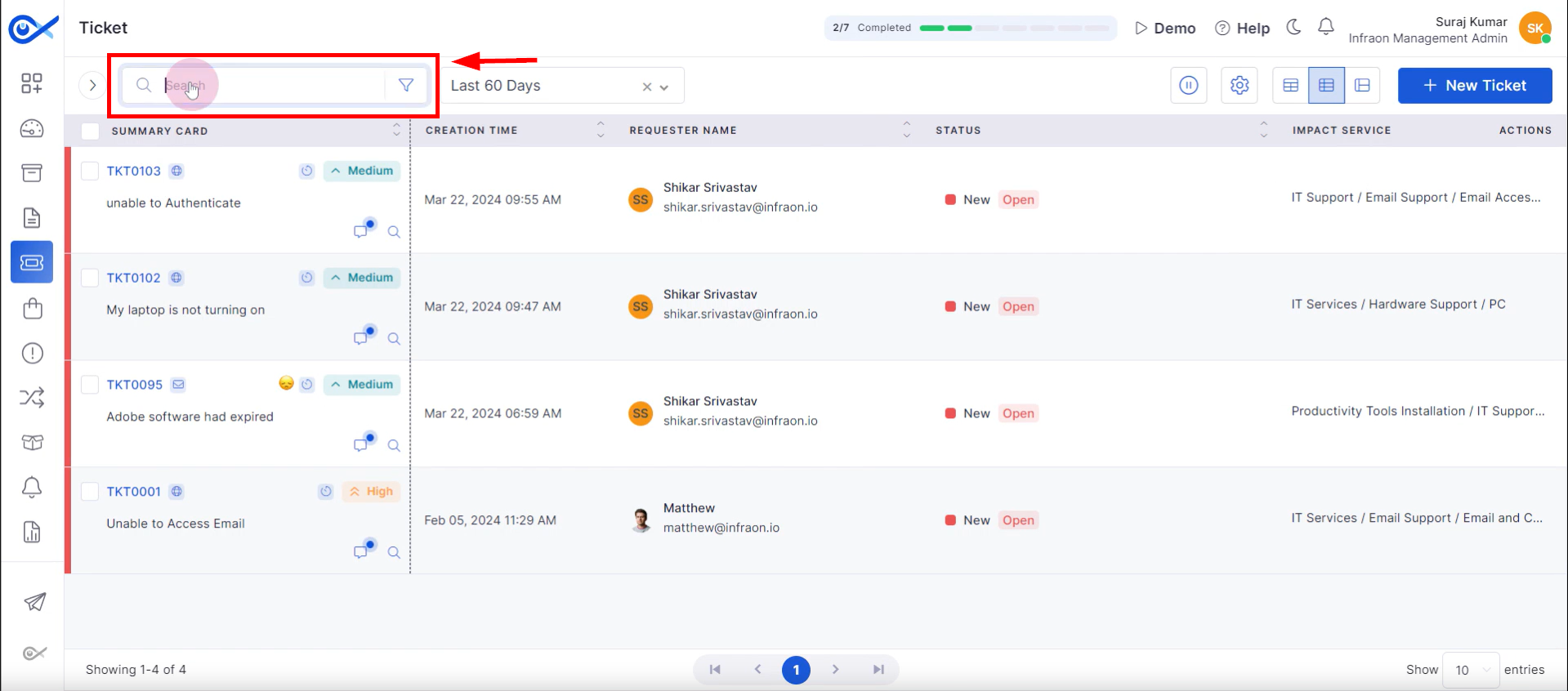Open the settings gear icon in toolbar
Screen dimensions: 1568x691
[x=1239, y=85]
